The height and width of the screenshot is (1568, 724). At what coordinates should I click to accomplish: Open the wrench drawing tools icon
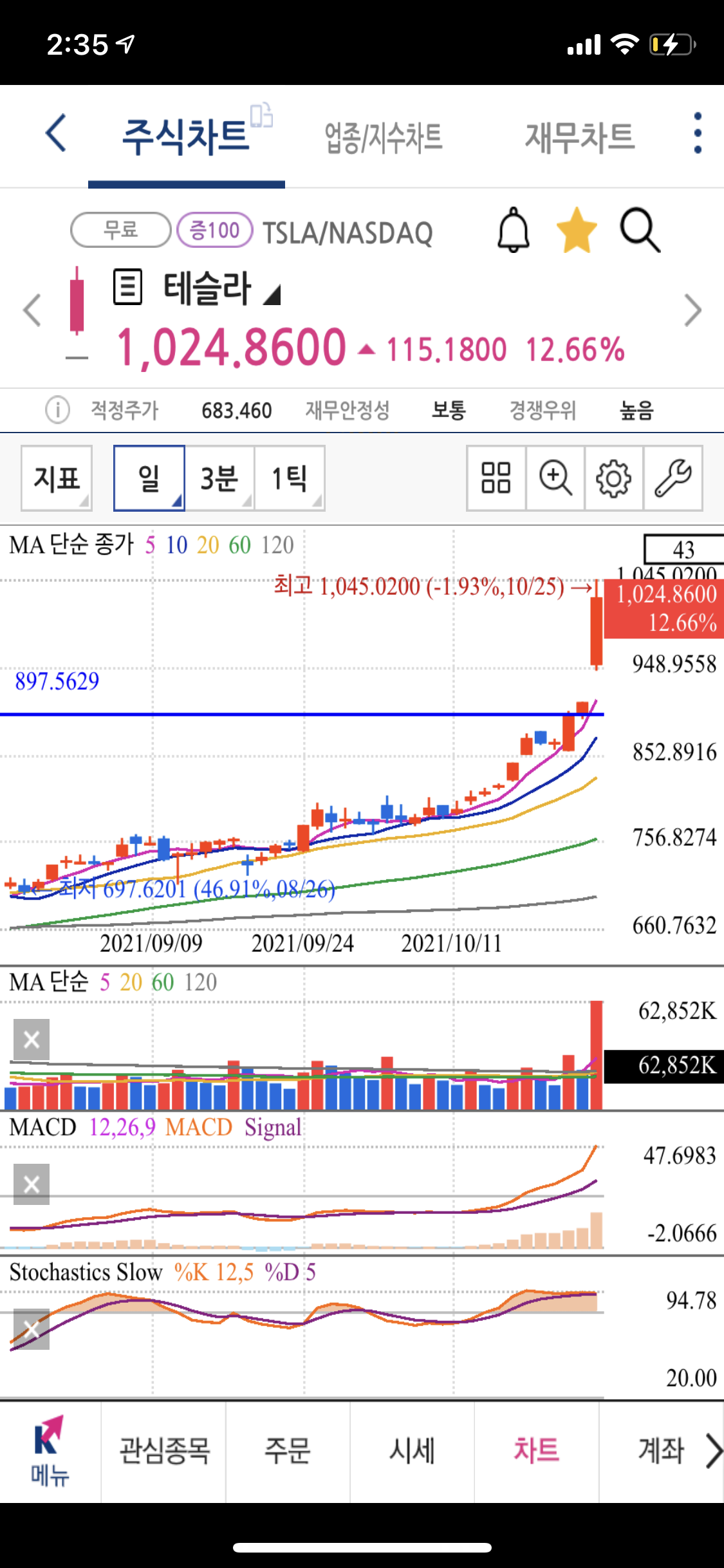[673, 478]
